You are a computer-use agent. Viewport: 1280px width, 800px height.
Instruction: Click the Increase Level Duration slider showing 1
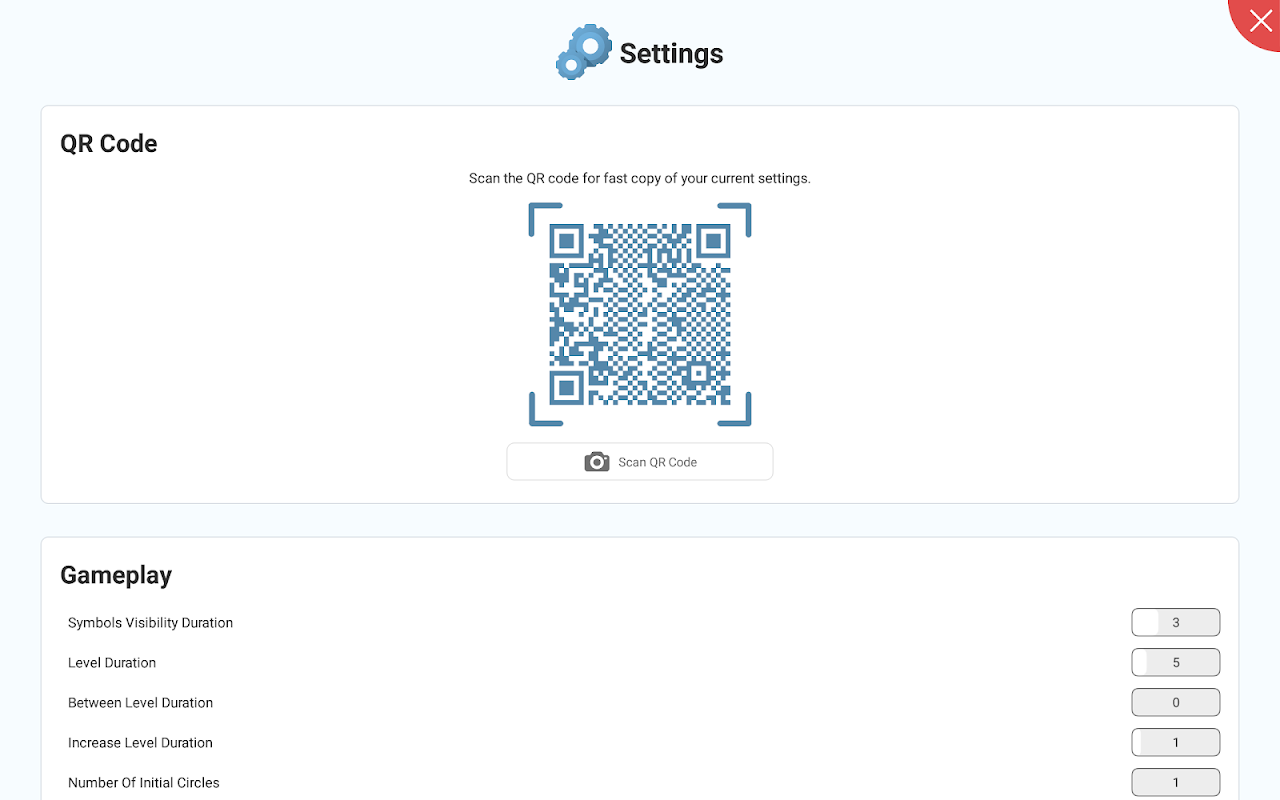point(1176,742)
